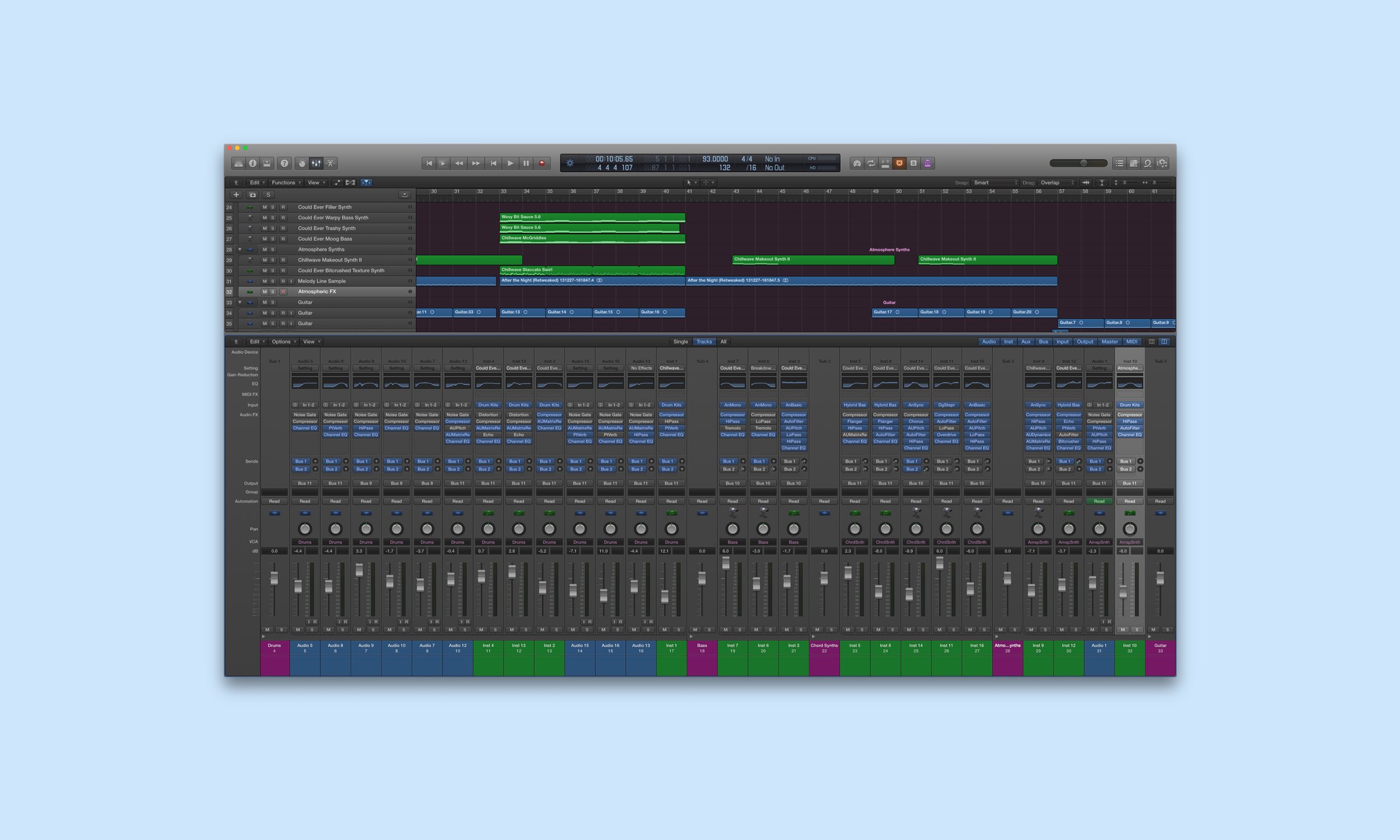Open LCD display settings gear

570,163
